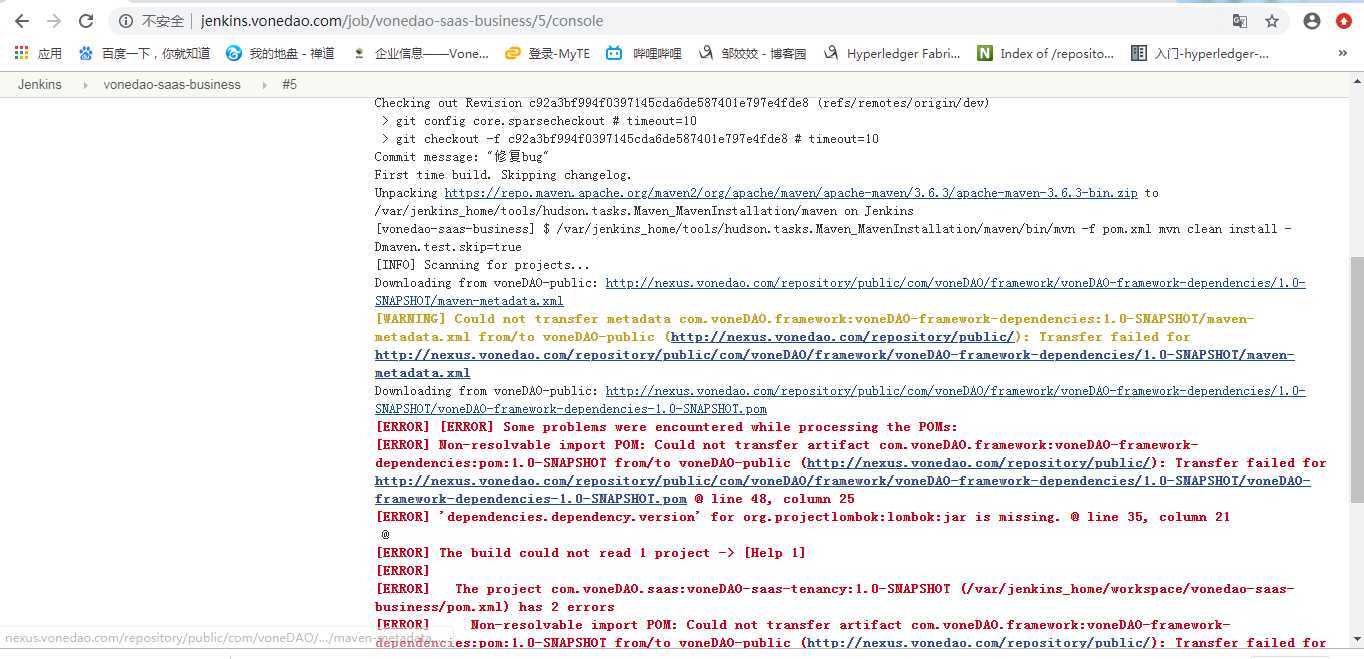Image resolution: width=1364 pixels, height=659 pixels.
Task: Open the Chrome profile avatar
Action: coord(1312,21)
